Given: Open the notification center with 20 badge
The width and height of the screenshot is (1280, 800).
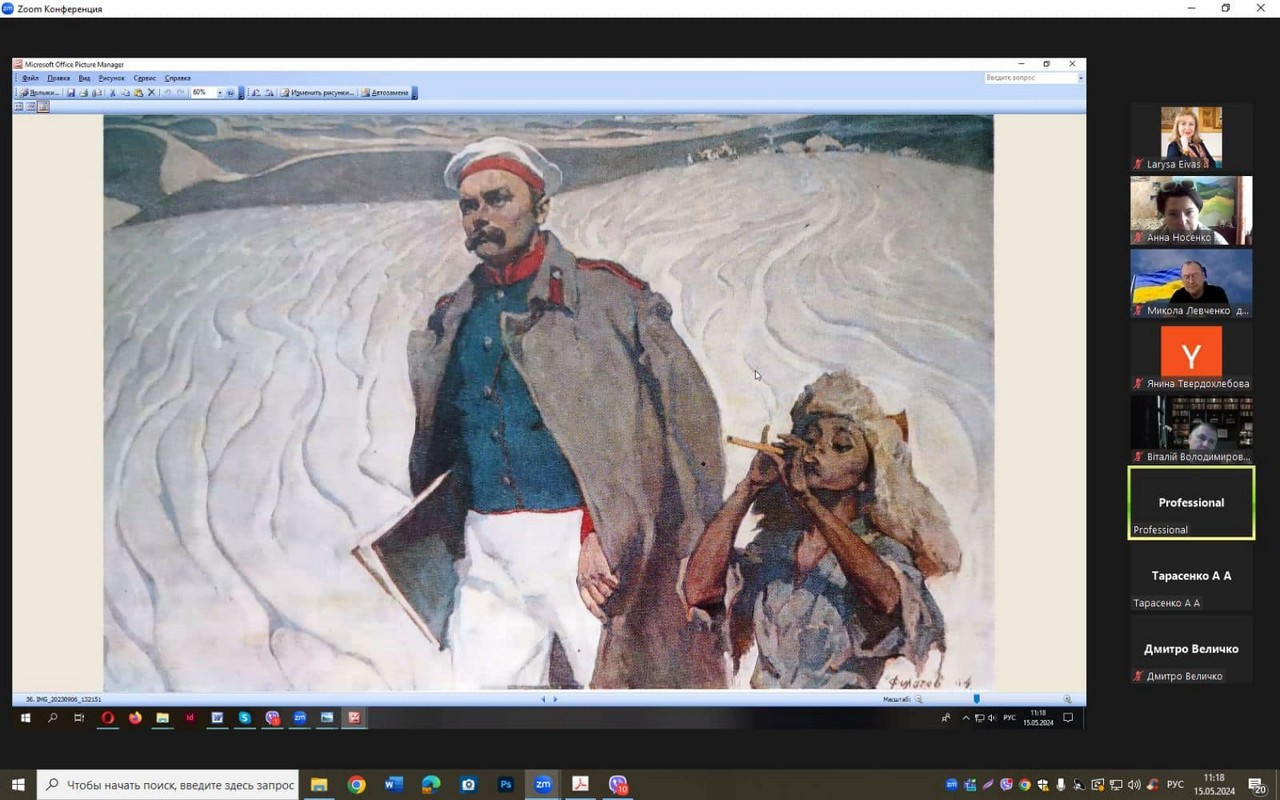Looking at the screenshot, I should [x=1260, y=785].
